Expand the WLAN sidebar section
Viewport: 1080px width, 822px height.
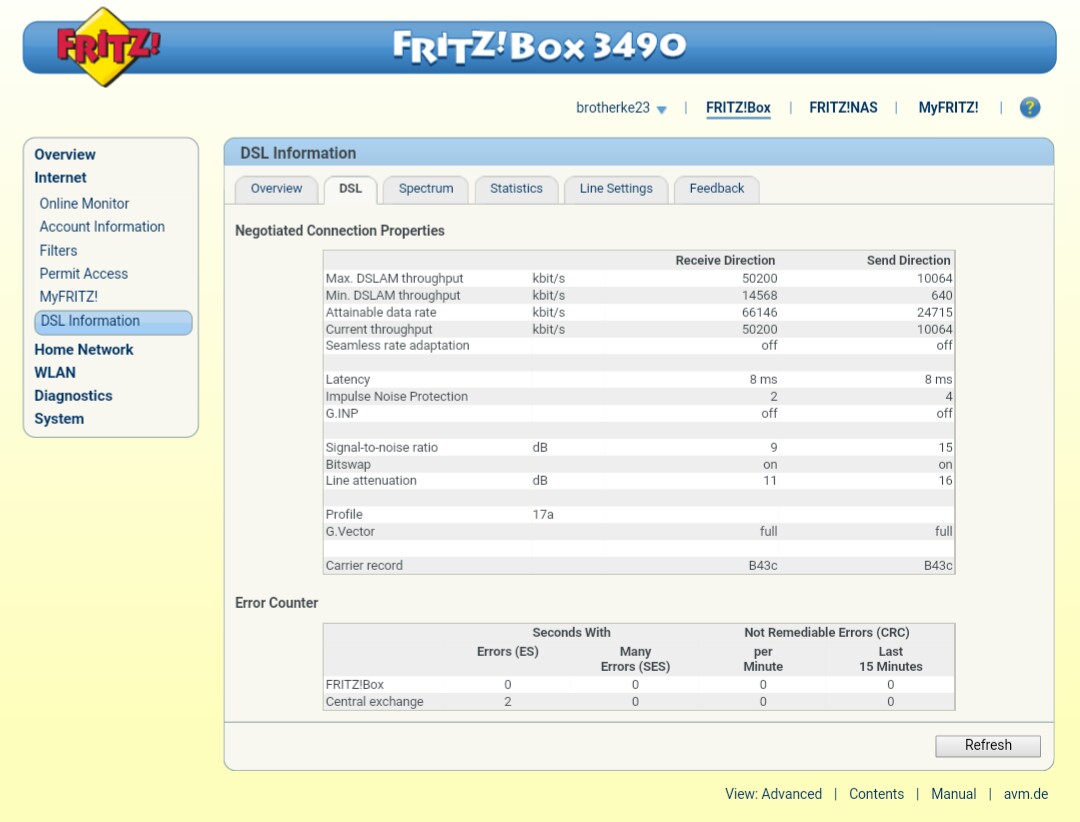tap(55, 373)
